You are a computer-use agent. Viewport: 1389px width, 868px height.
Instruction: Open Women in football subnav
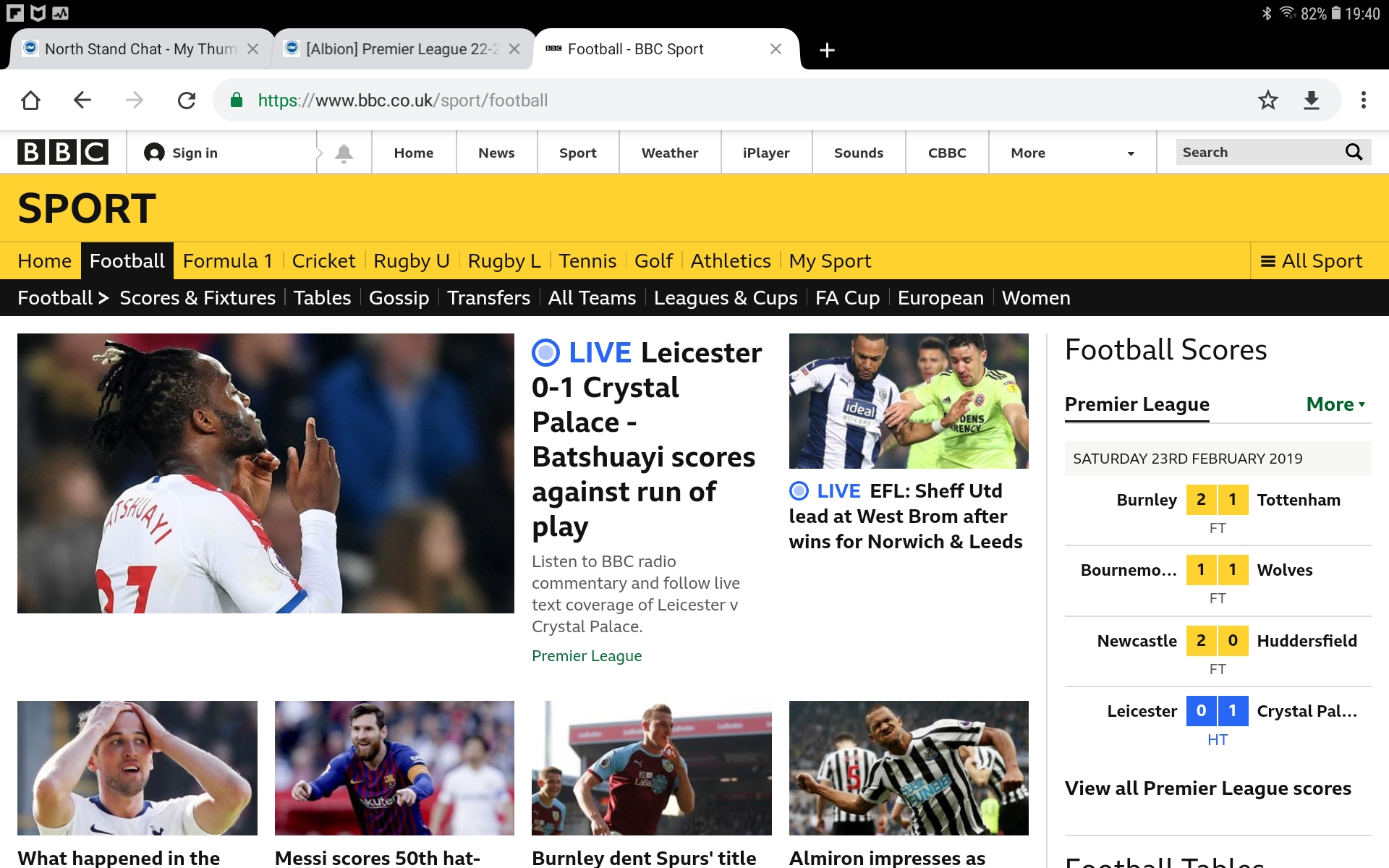(x=1036, y=297)
